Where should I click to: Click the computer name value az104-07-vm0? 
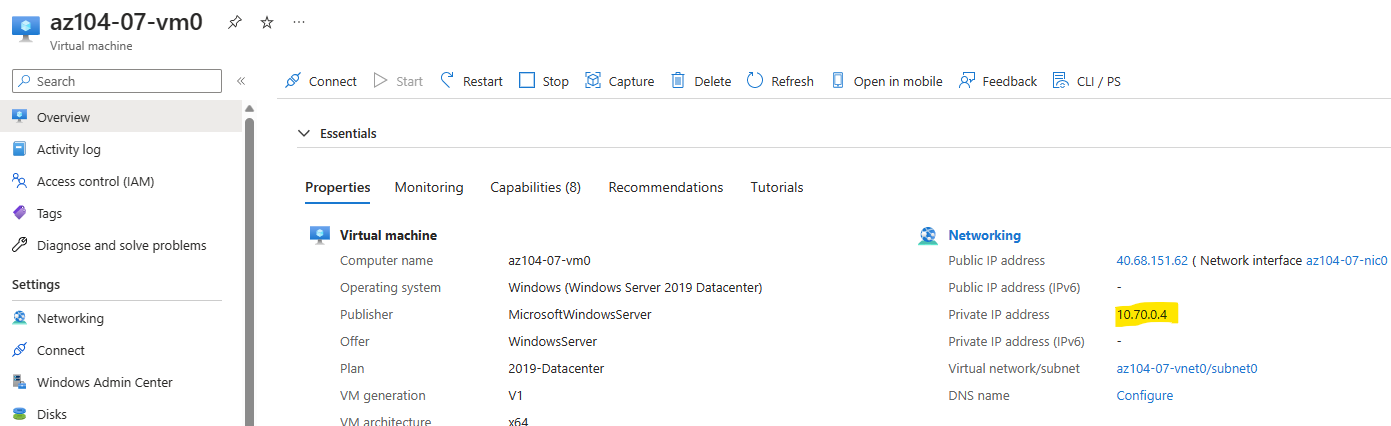coord(551,260)
